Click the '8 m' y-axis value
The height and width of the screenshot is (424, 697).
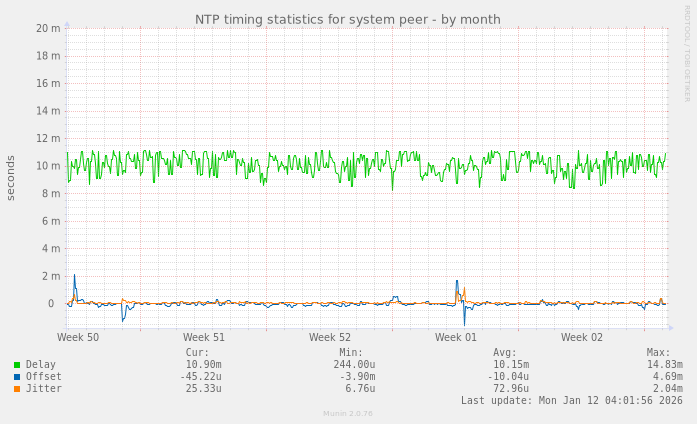coord(51,194)
